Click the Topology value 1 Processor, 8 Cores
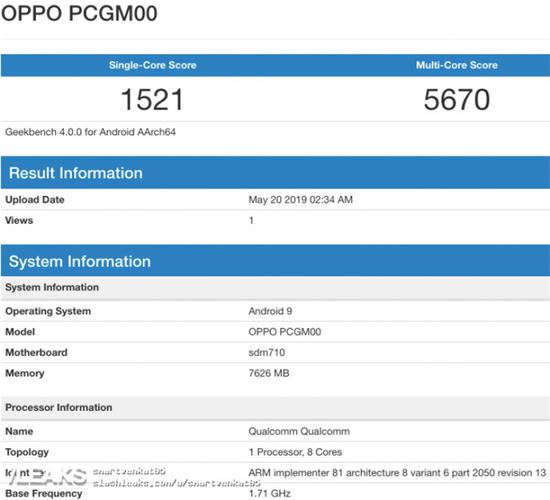Viewport: 550px width, 500px height. click(x=295, y=452)
